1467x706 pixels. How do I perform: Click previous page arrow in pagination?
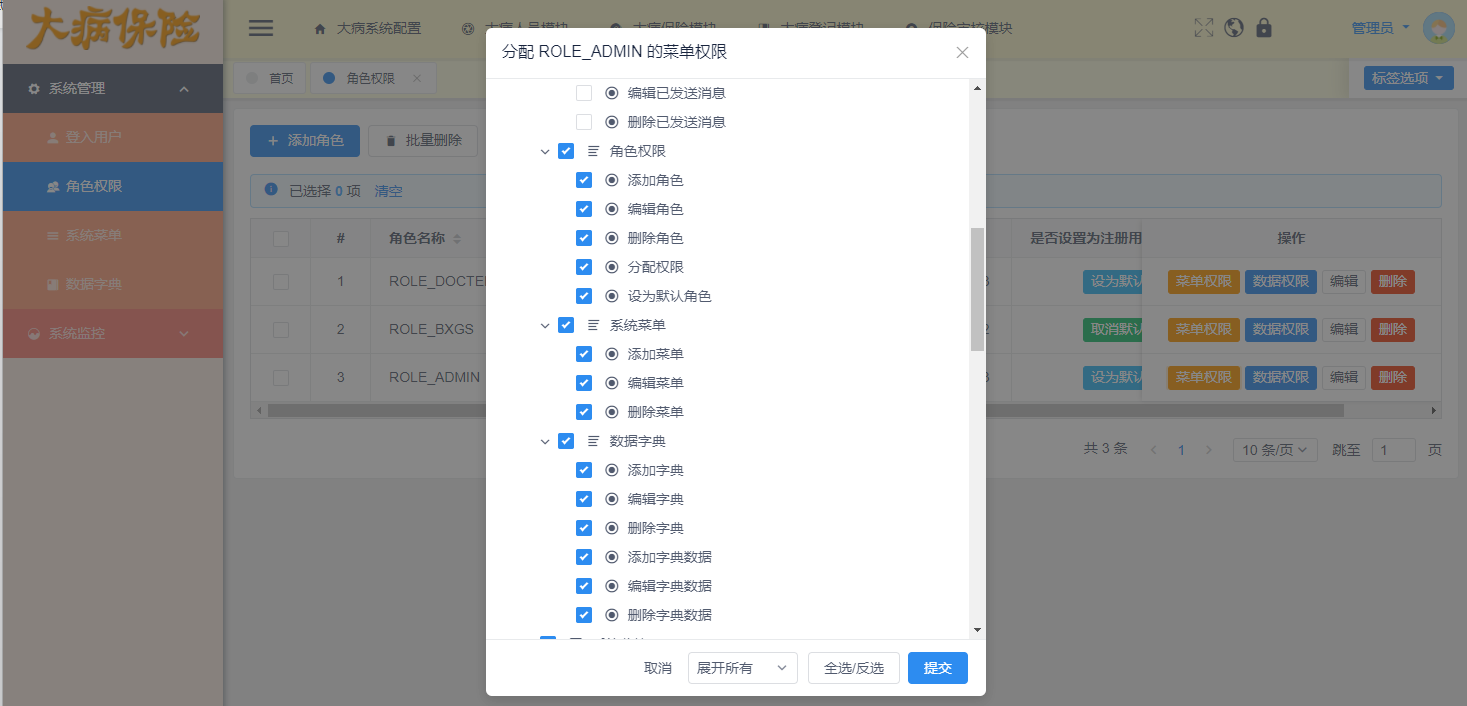click(1154, 450)
